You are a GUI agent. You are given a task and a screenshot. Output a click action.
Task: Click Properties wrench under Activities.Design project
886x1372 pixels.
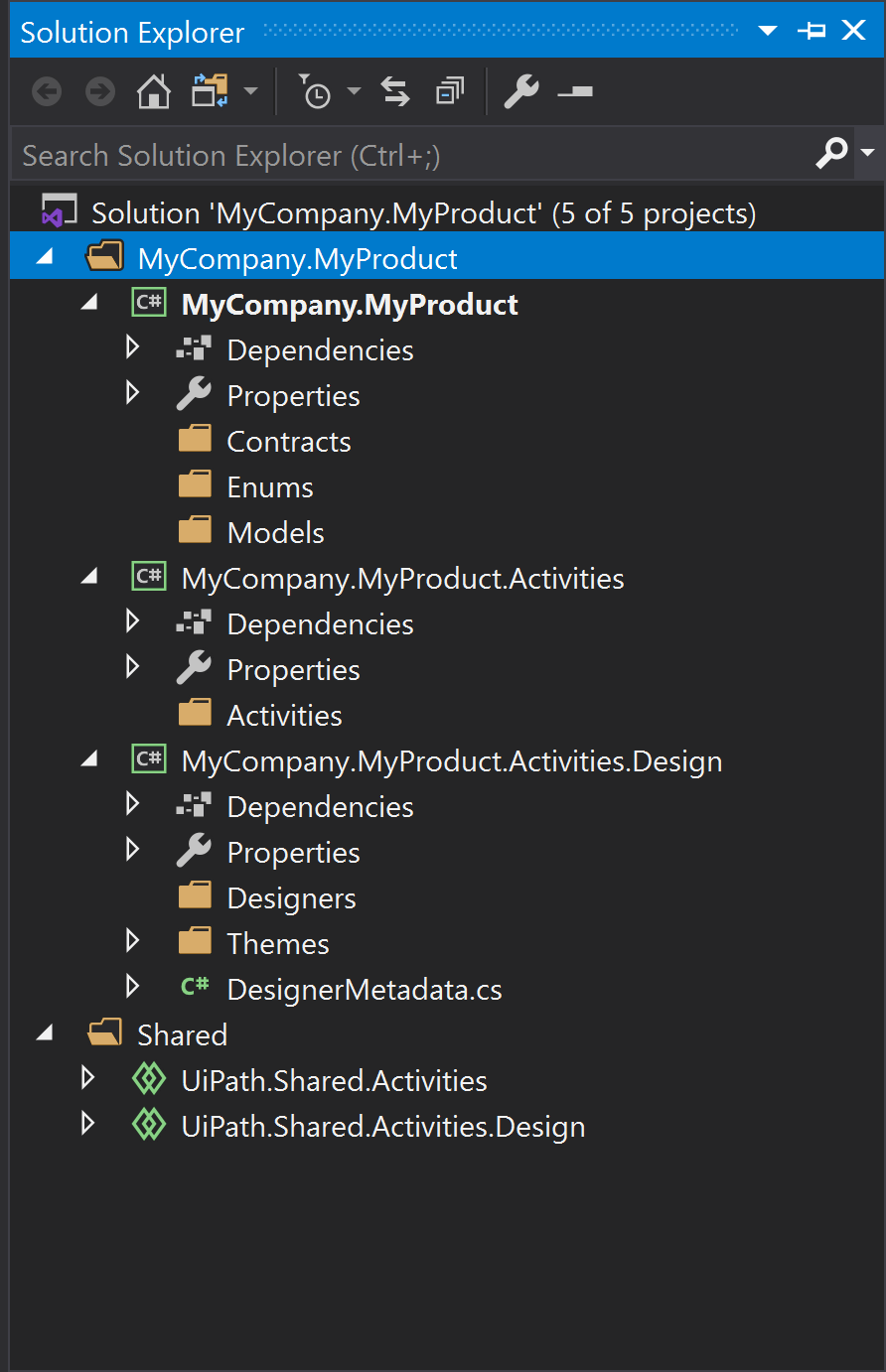(x=194, y=851)
